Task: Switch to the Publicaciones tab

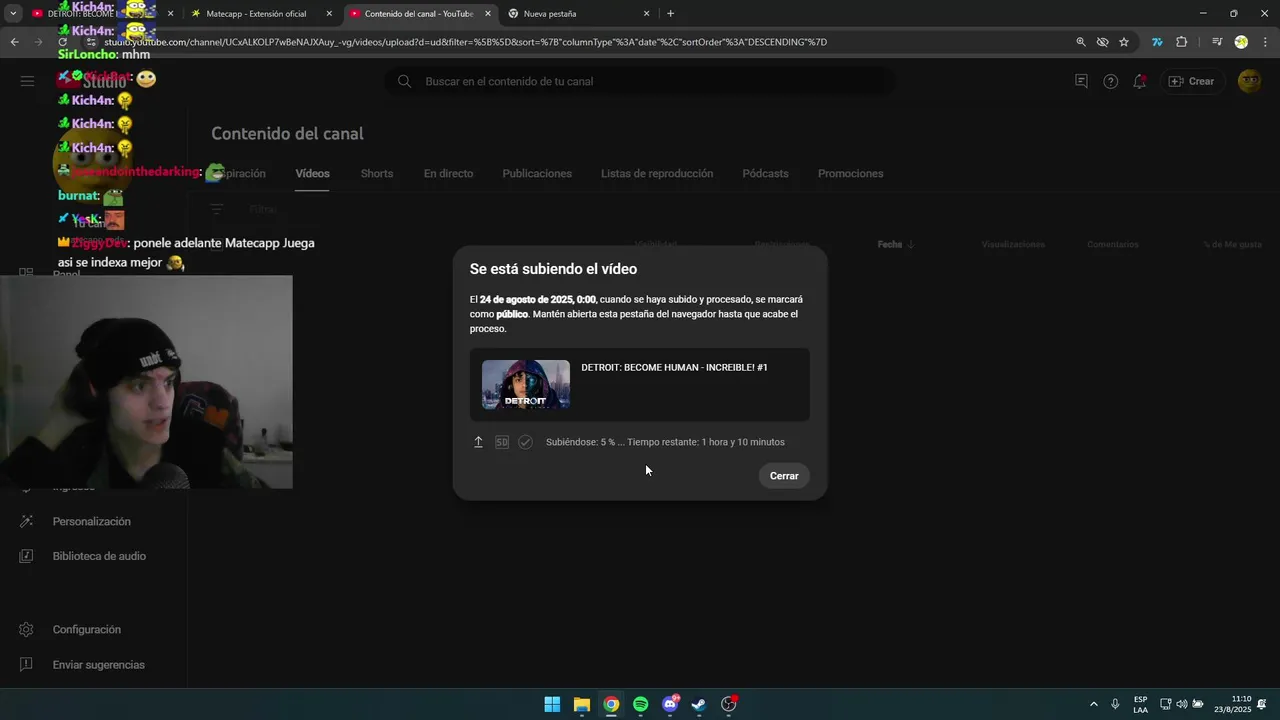Action: tap(537, 173)
